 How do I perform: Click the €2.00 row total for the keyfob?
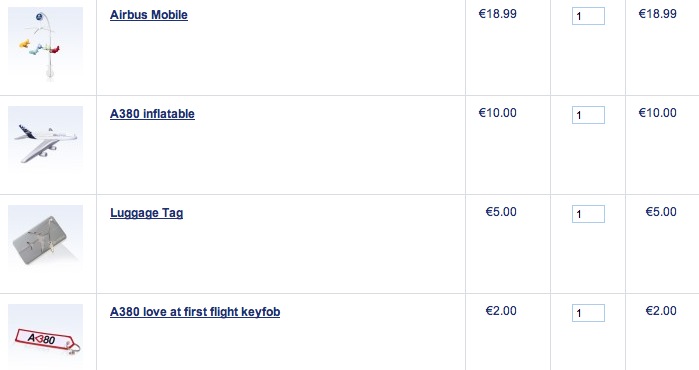click(x=661, y=311)
